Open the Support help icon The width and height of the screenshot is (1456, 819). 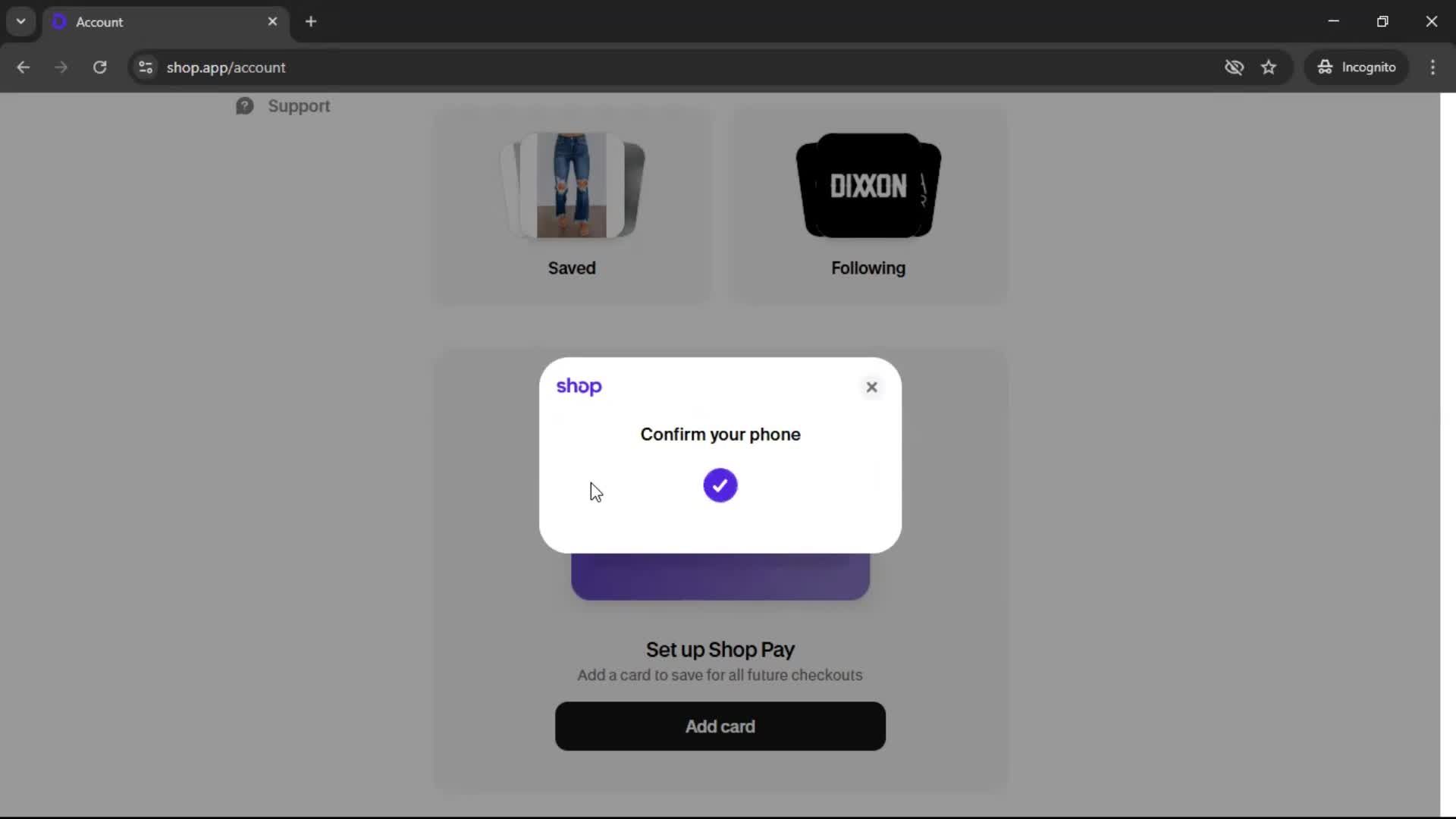point(244,106)
